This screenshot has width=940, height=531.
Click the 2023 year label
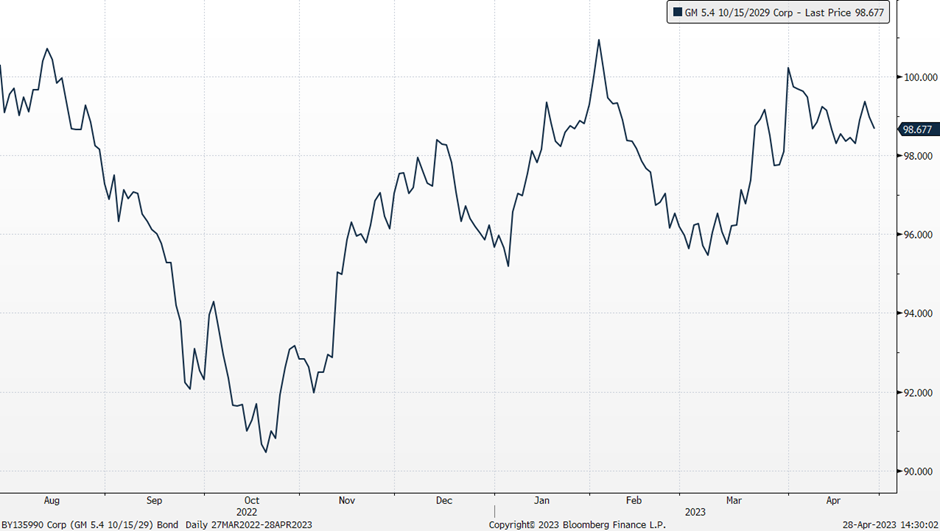695,512
